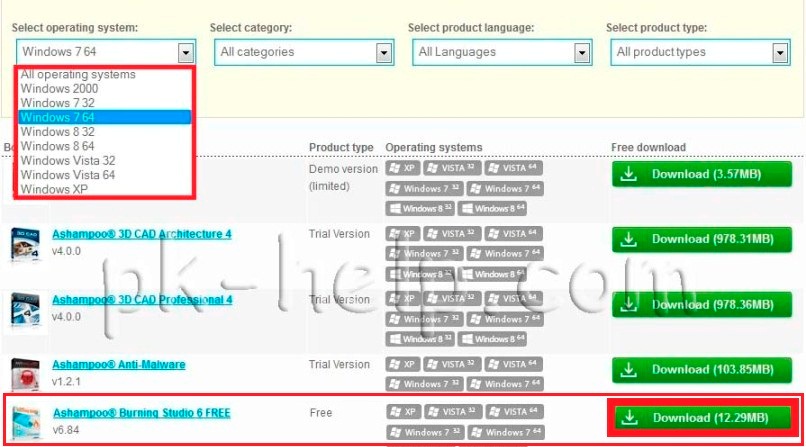Click XP badge in Anti-Malware row

pyautogui.click(x=402, y=364)
